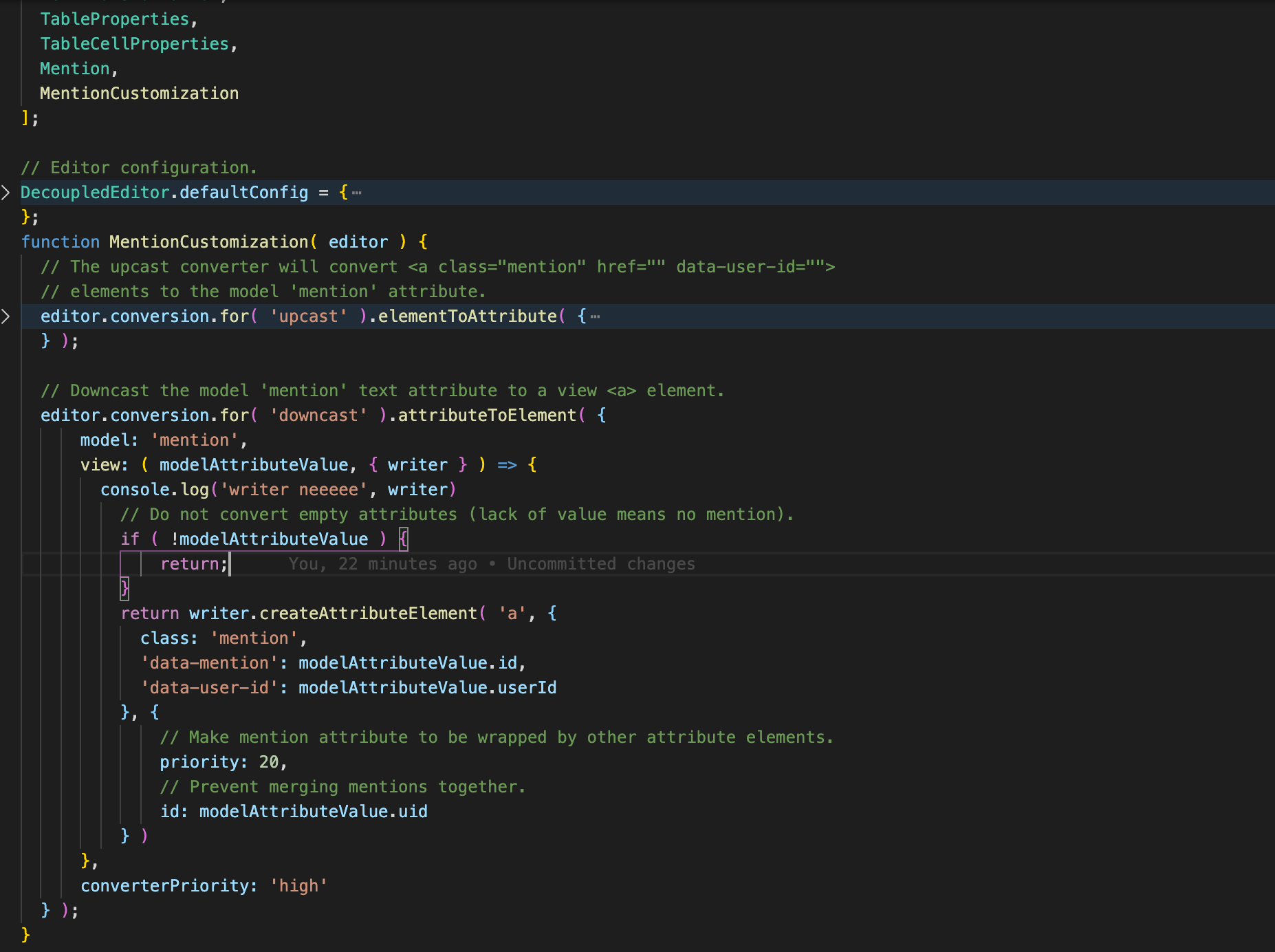Click the "model: 'mention'" line

pyautogui.click(x=164, y=440)
